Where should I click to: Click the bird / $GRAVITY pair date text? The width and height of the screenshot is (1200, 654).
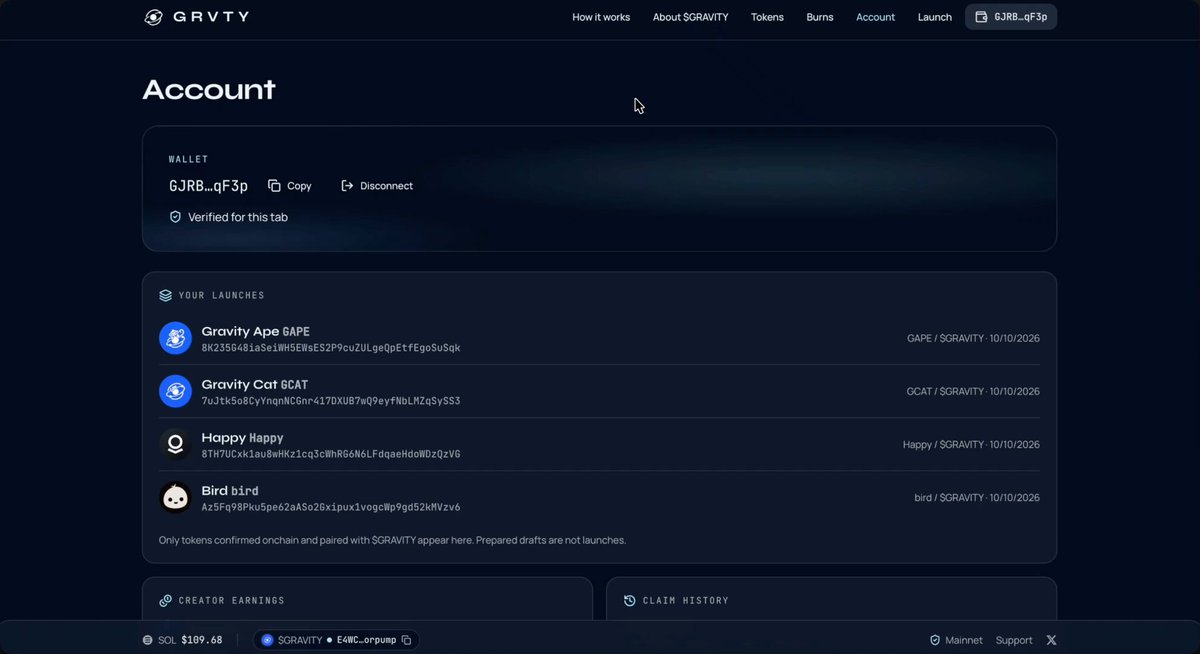[x=977, y=497]
